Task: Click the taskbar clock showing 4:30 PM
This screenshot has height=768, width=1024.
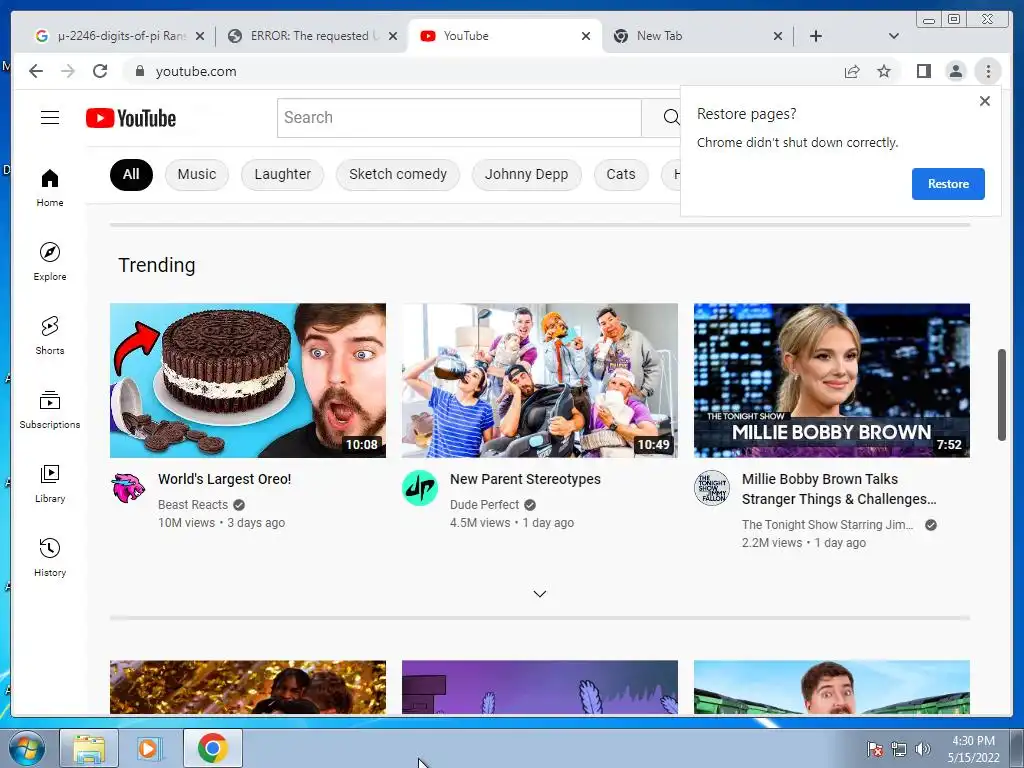Action: (x=973, y=749)
